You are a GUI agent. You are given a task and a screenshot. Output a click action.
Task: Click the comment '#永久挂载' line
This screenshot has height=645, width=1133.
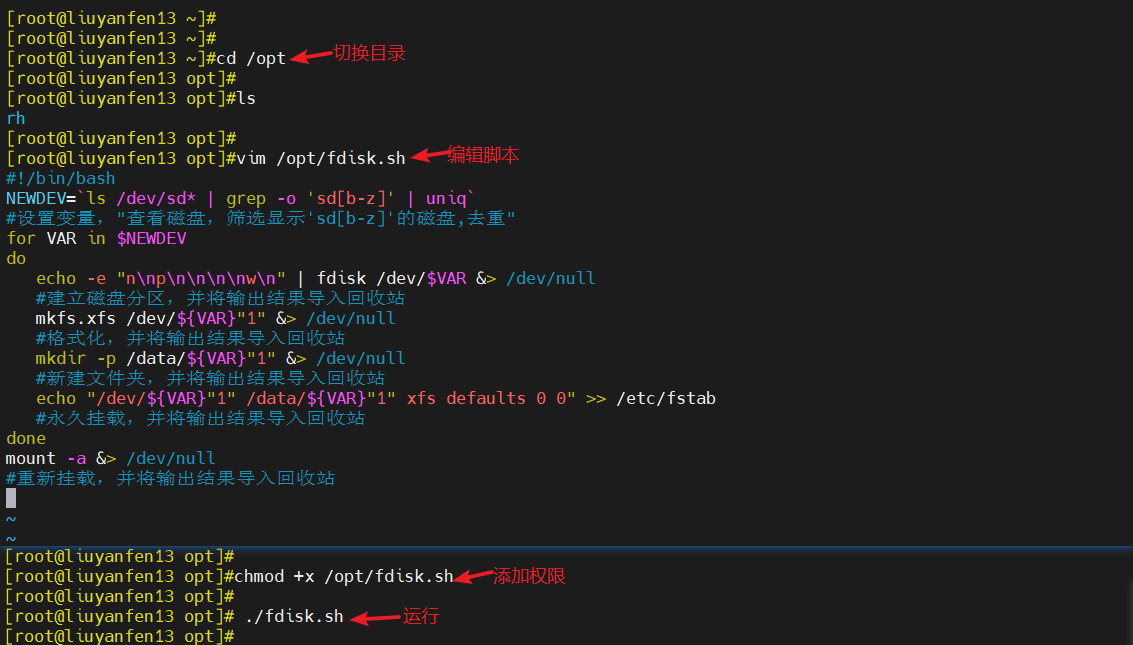[x=200, y=418]
